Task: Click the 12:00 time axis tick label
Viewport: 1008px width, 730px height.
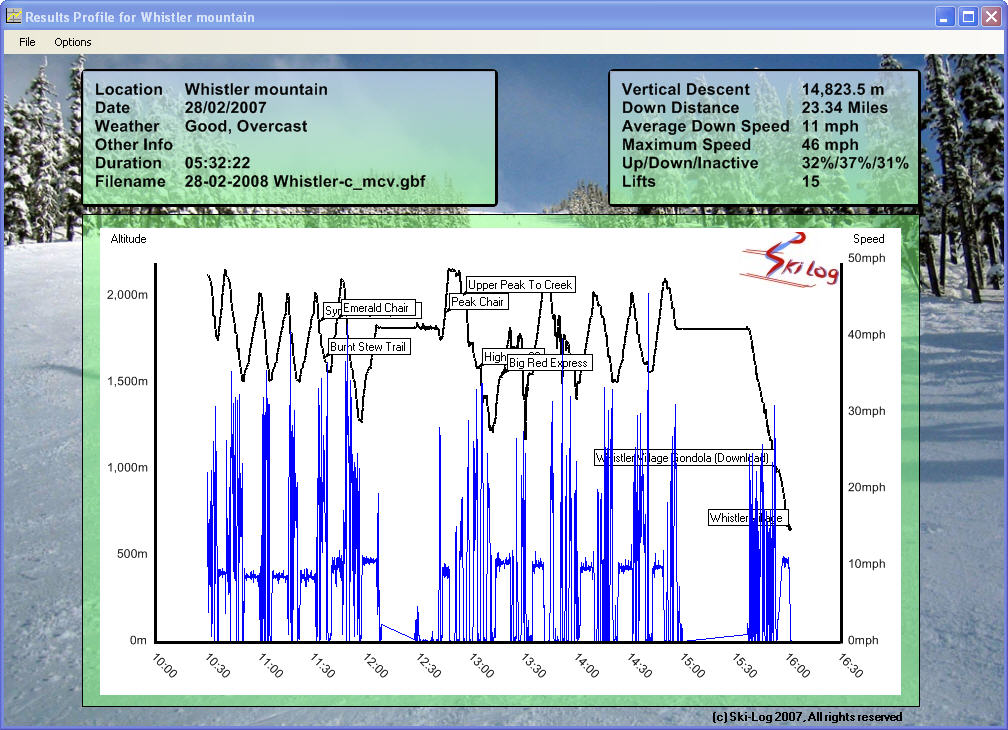Action: (x=375, y=667)
